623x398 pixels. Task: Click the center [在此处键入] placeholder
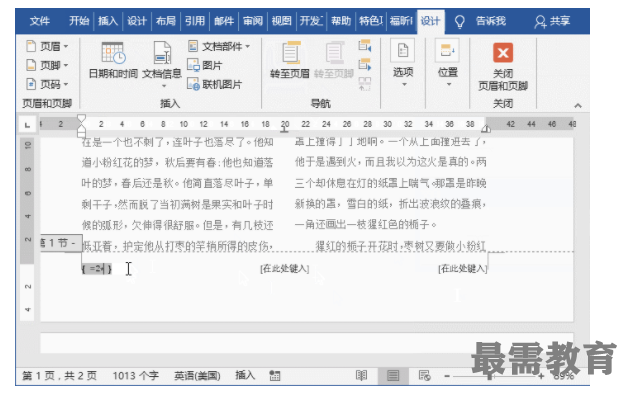(x=285, y=269)
